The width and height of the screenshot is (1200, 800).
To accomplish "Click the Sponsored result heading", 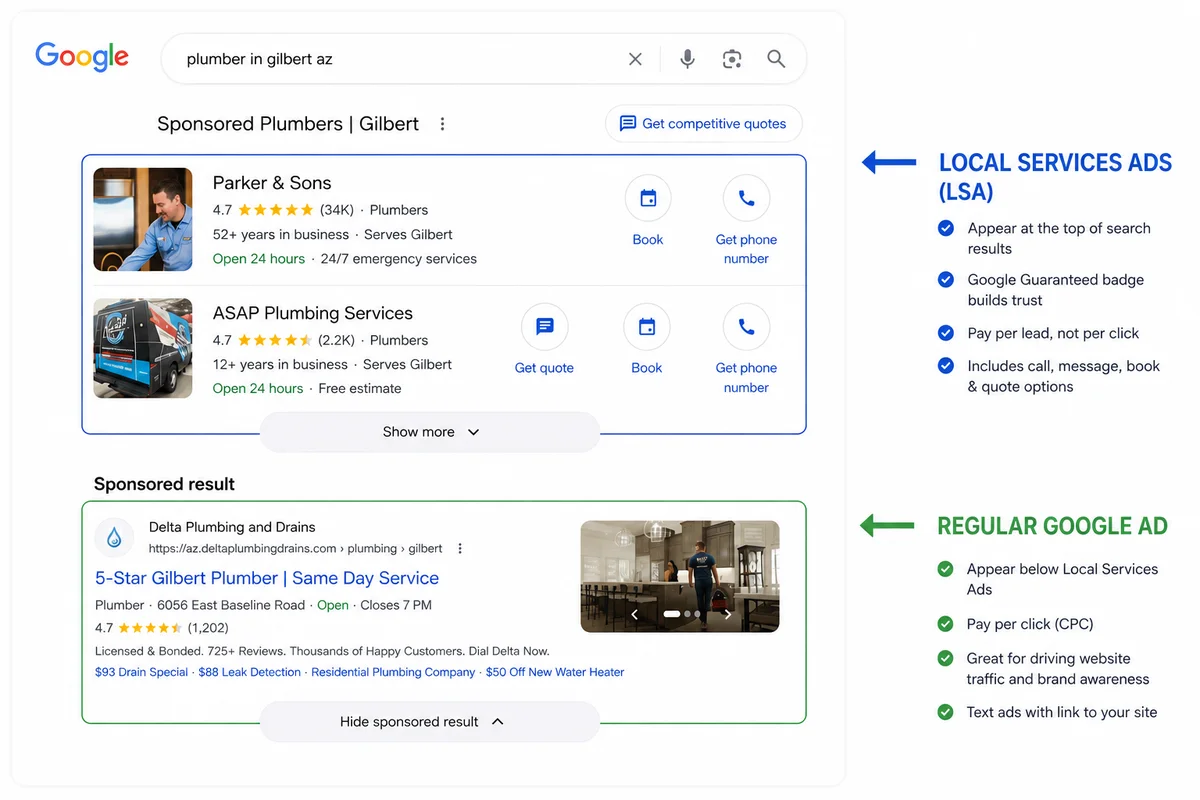I will (x=164, y=484).
